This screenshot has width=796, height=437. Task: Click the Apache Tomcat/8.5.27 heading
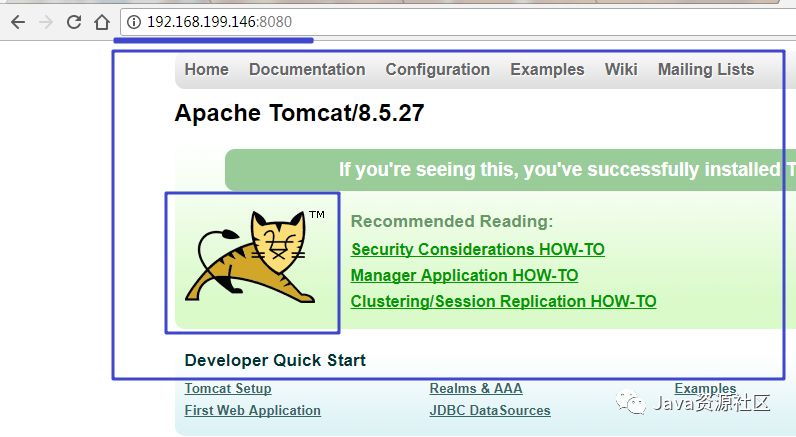[299, 113]
